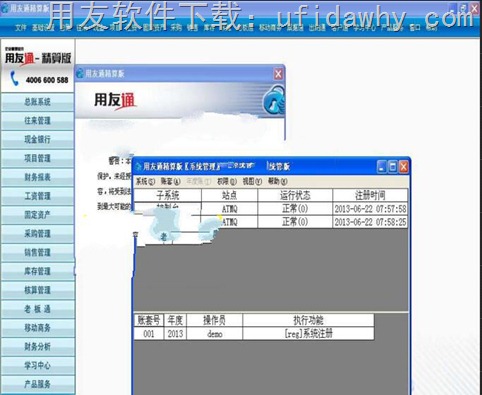Click the 子系统 column header
This screenshot has height=395, width=482.
pos(168,195)
